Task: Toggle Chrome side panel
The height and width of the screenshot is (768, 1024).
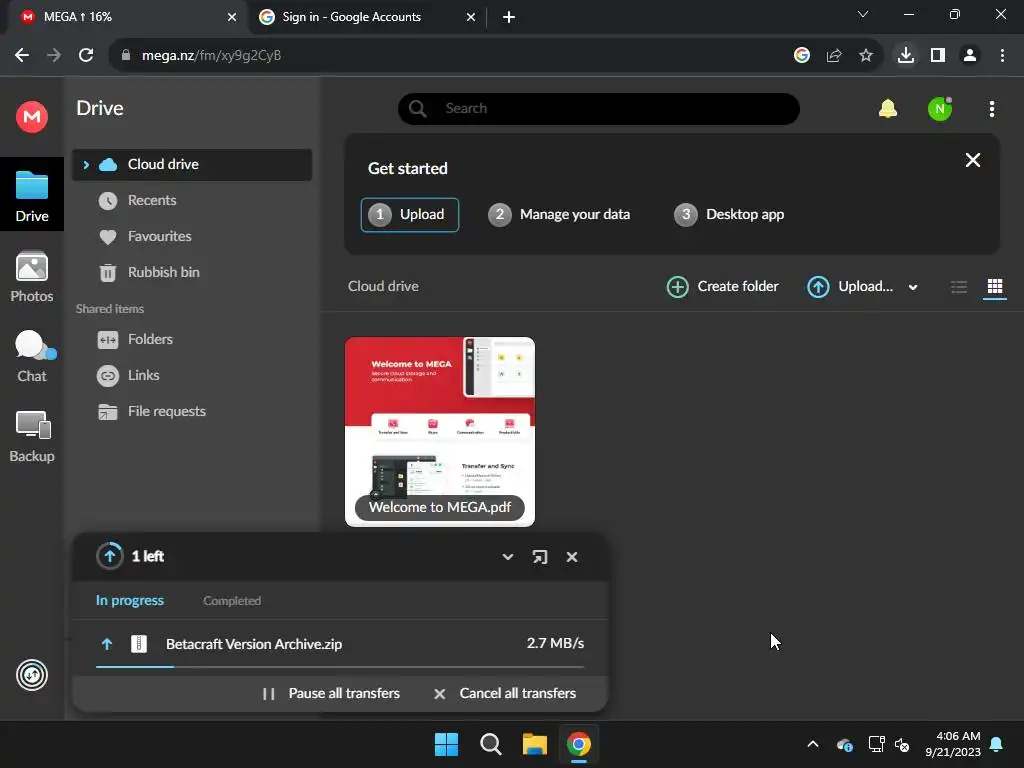Action: point(938,56)
